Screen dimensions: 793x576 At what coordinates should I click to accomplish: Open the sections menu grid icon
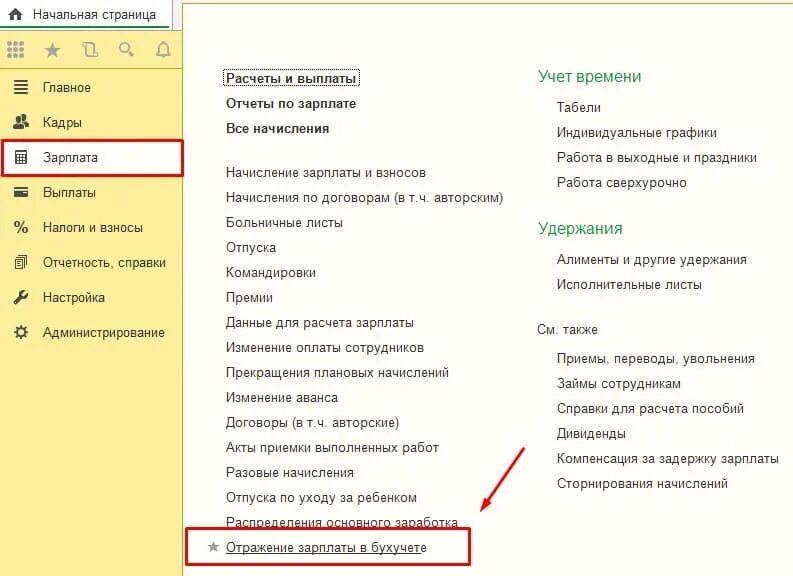pyautogui.click(x=16, y=50)
